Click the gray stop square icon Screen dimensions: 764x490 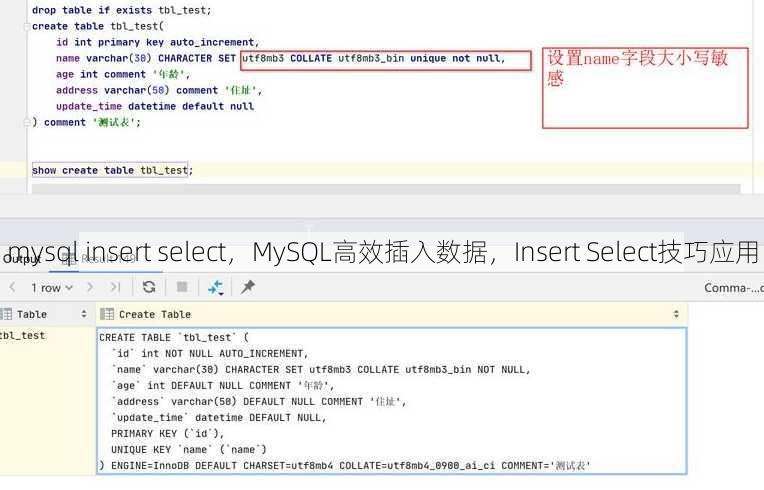(x=182, y=287)
